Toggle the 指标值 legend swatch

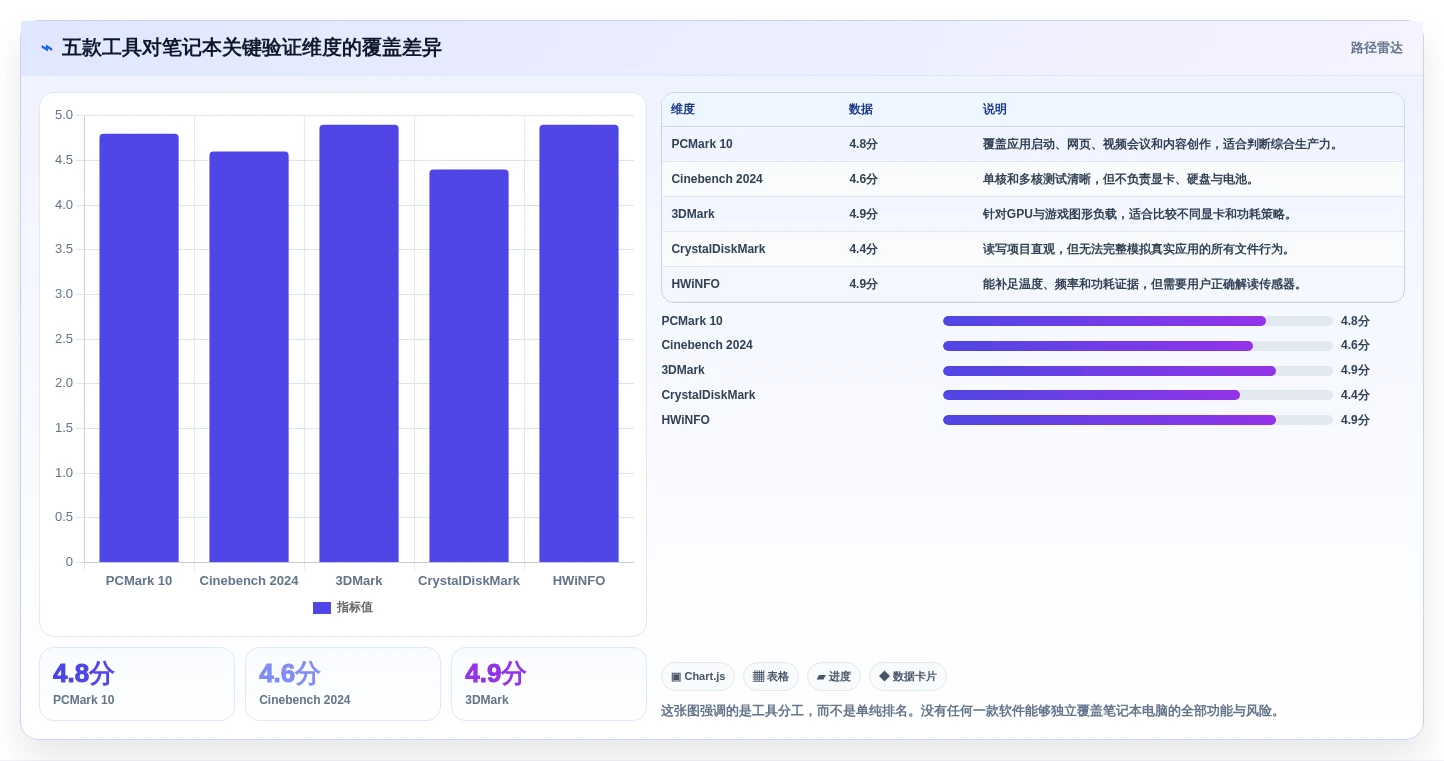[x=322, y=608]
